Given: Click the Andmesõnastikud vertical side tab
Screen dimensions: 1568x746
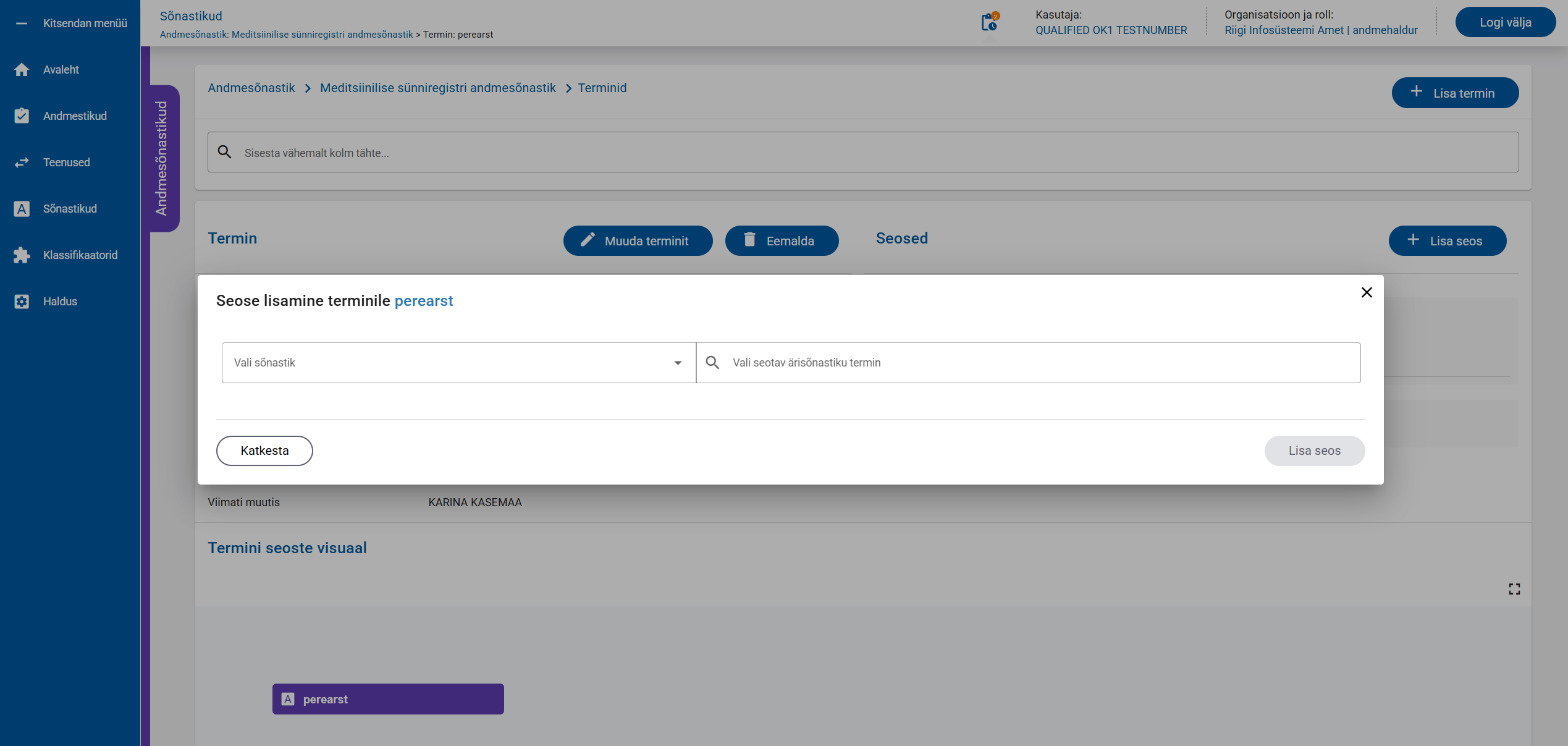Looking at the screenshot, I should point(162,158).
